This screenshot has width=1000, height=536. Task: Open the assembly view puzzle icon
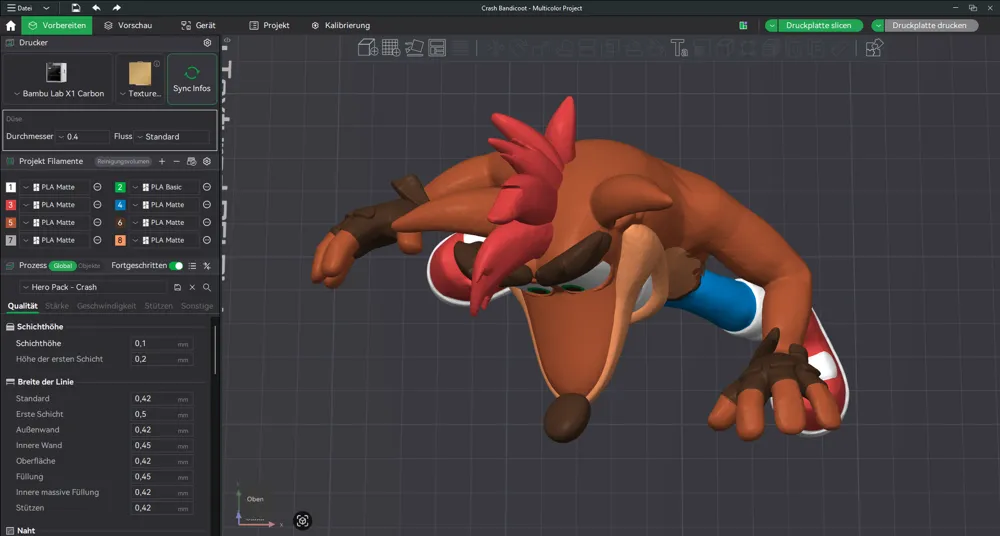click(x=874, y=48)
